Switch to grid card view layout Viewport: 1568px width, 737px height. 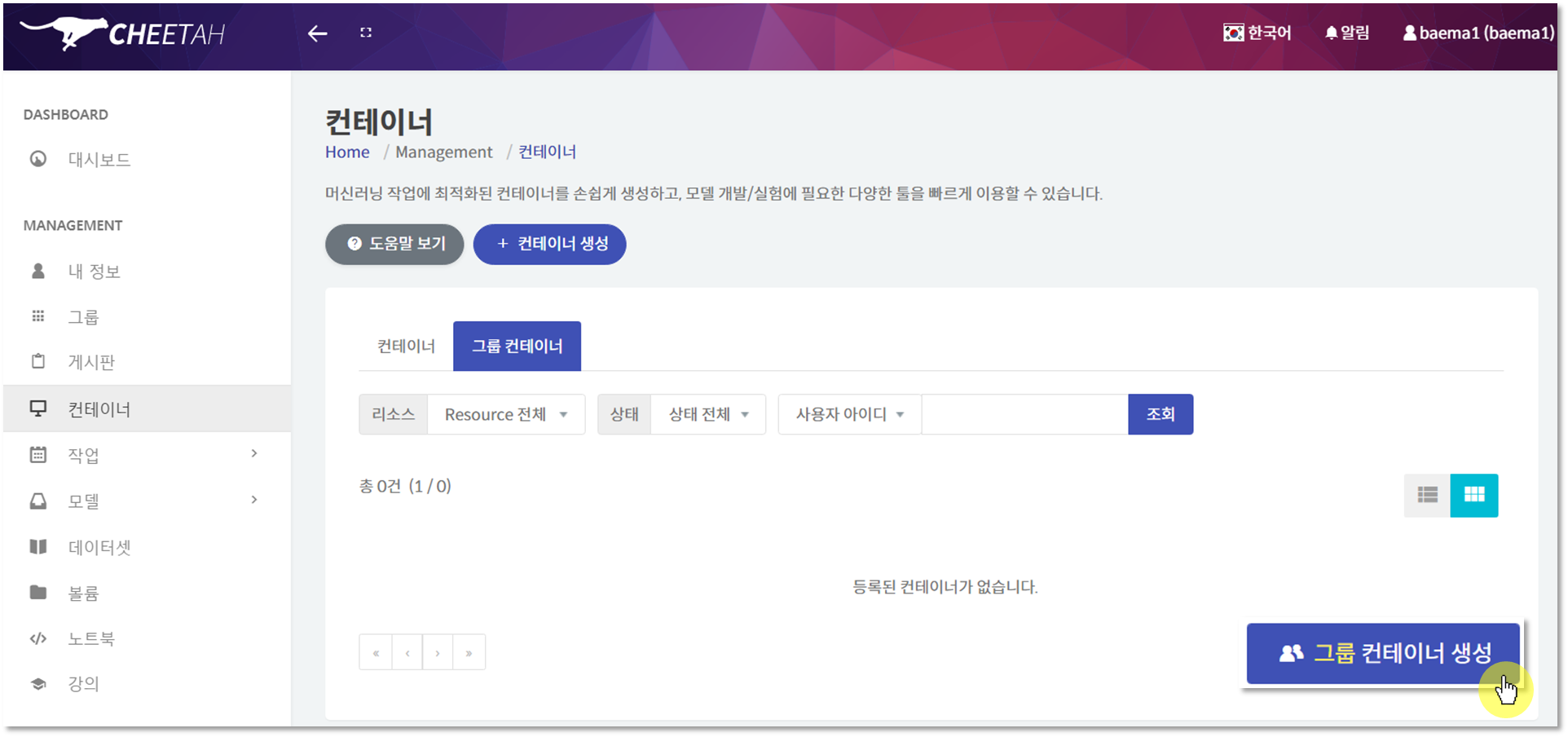(1474, 495)
